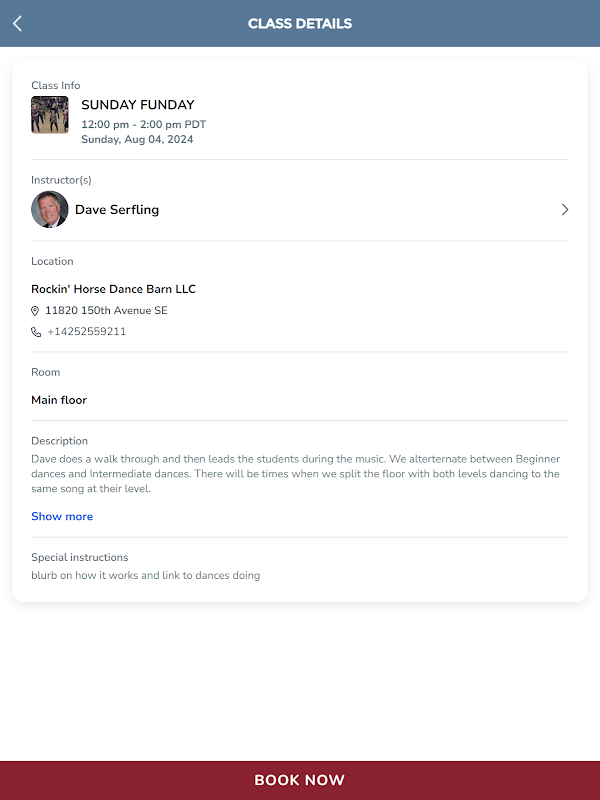
Task: Call the number +14252559211
Action: click(x=86, y=332)
